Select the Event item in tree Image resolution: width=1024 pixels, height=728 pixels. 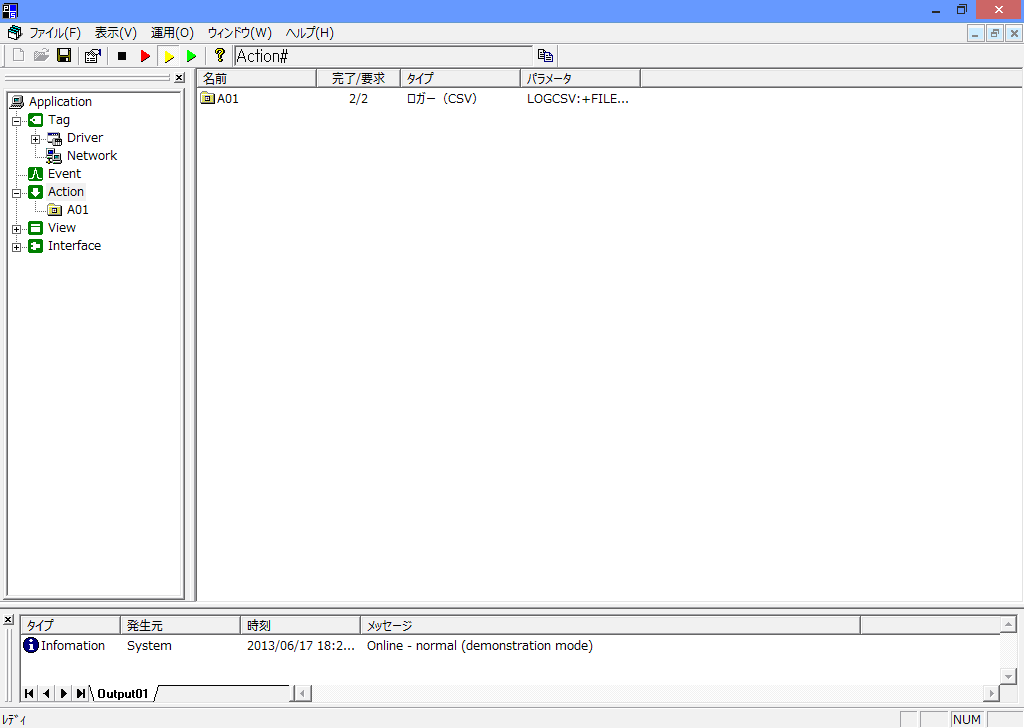point(64,174)
